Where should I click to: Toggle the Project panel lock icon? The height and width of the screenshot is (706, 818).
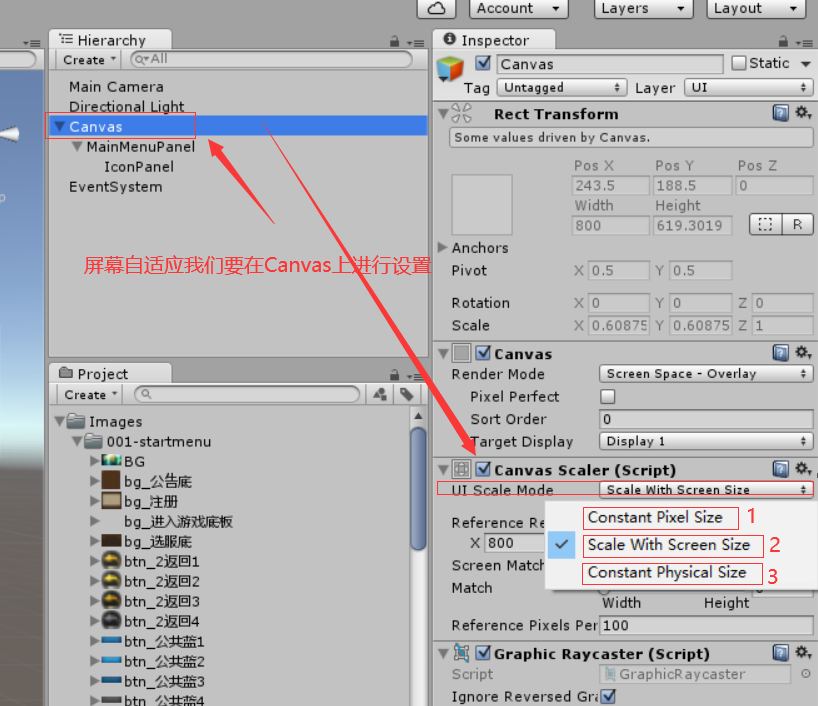[394, 375]
